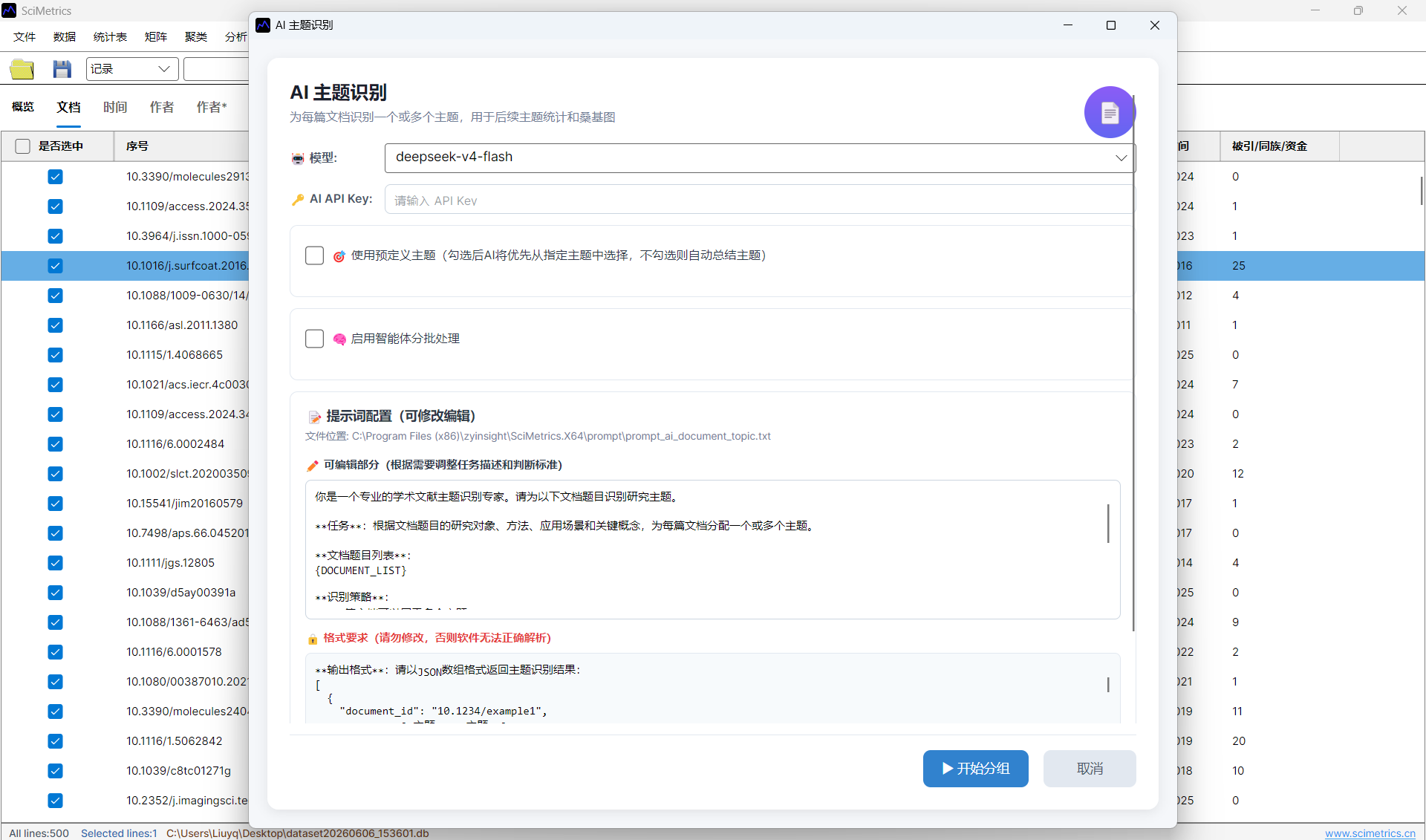
Task: Click the 被引/同族/资金 column header
Action: 1280,146
